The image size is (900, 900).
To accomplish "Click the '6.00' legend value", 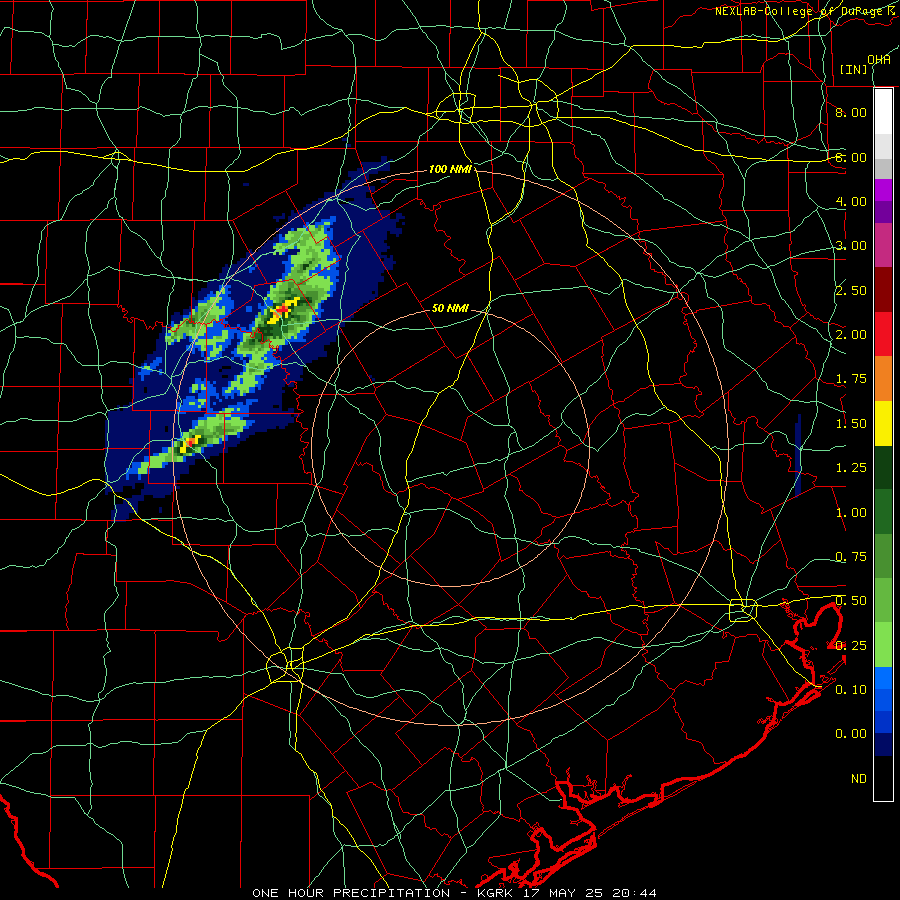I will (x=851, y=157).
